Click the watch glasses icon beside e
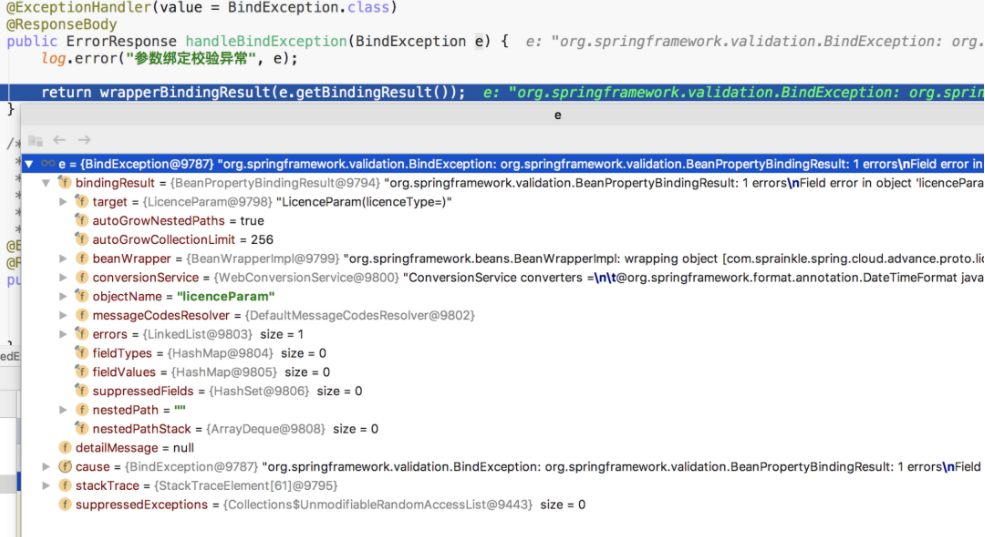 tap(48, 164)
